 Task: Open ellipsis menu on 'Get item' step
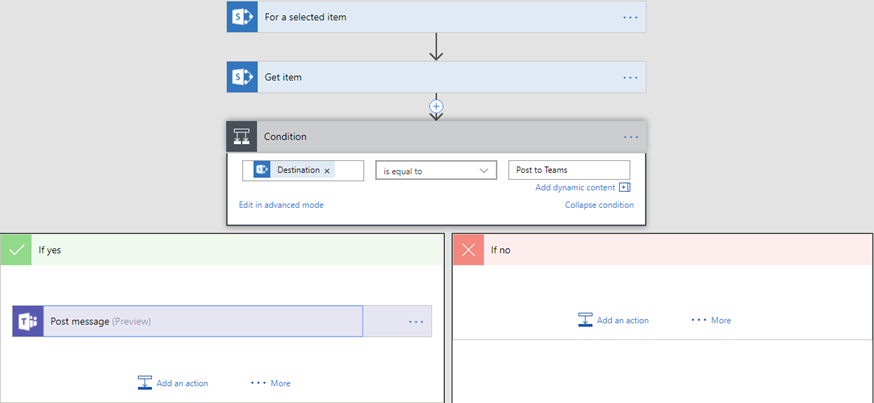coord(630,77)
